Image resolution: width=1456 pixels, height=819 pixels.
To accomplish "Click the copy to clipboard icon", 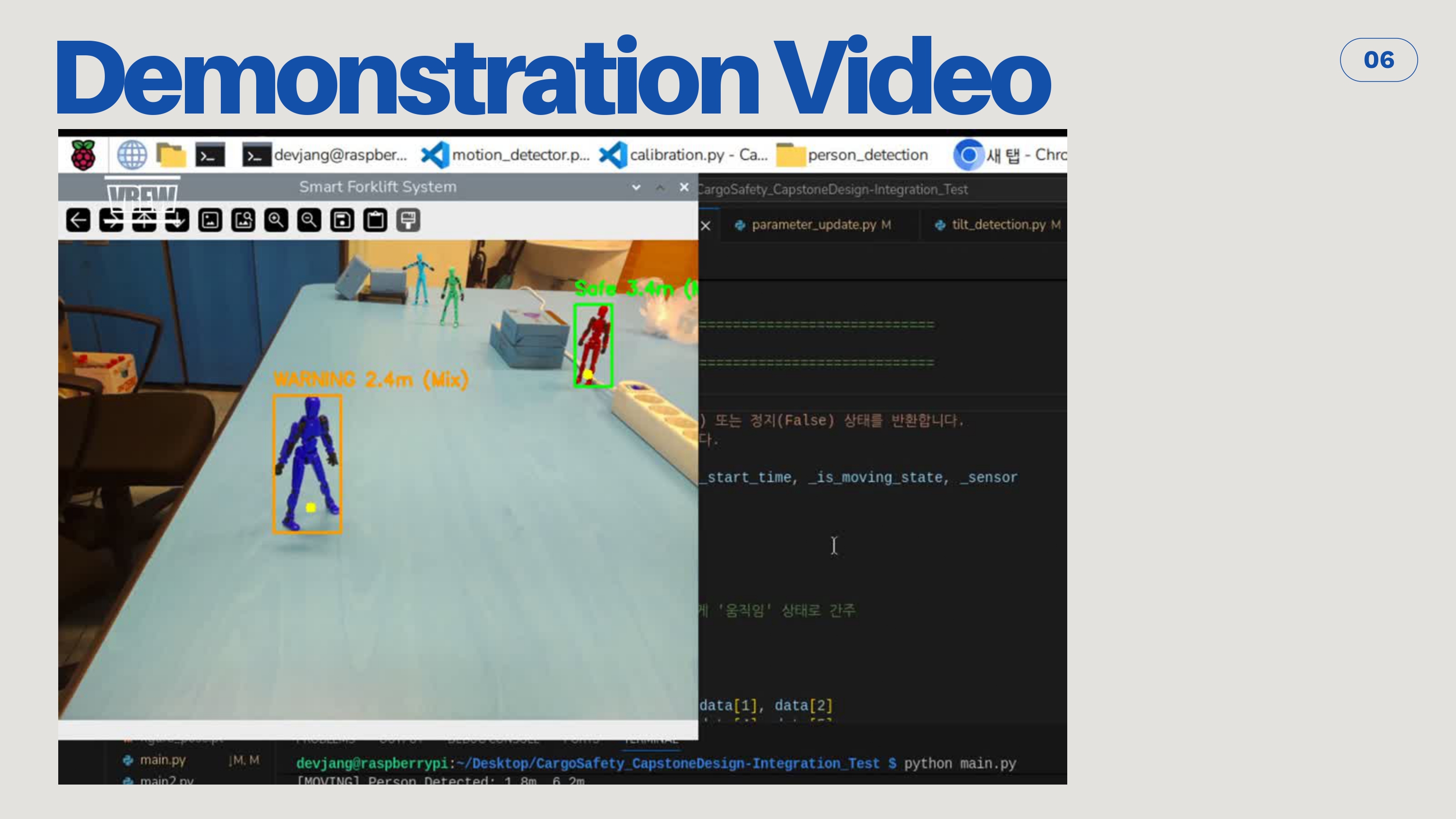I will (375, 220).
